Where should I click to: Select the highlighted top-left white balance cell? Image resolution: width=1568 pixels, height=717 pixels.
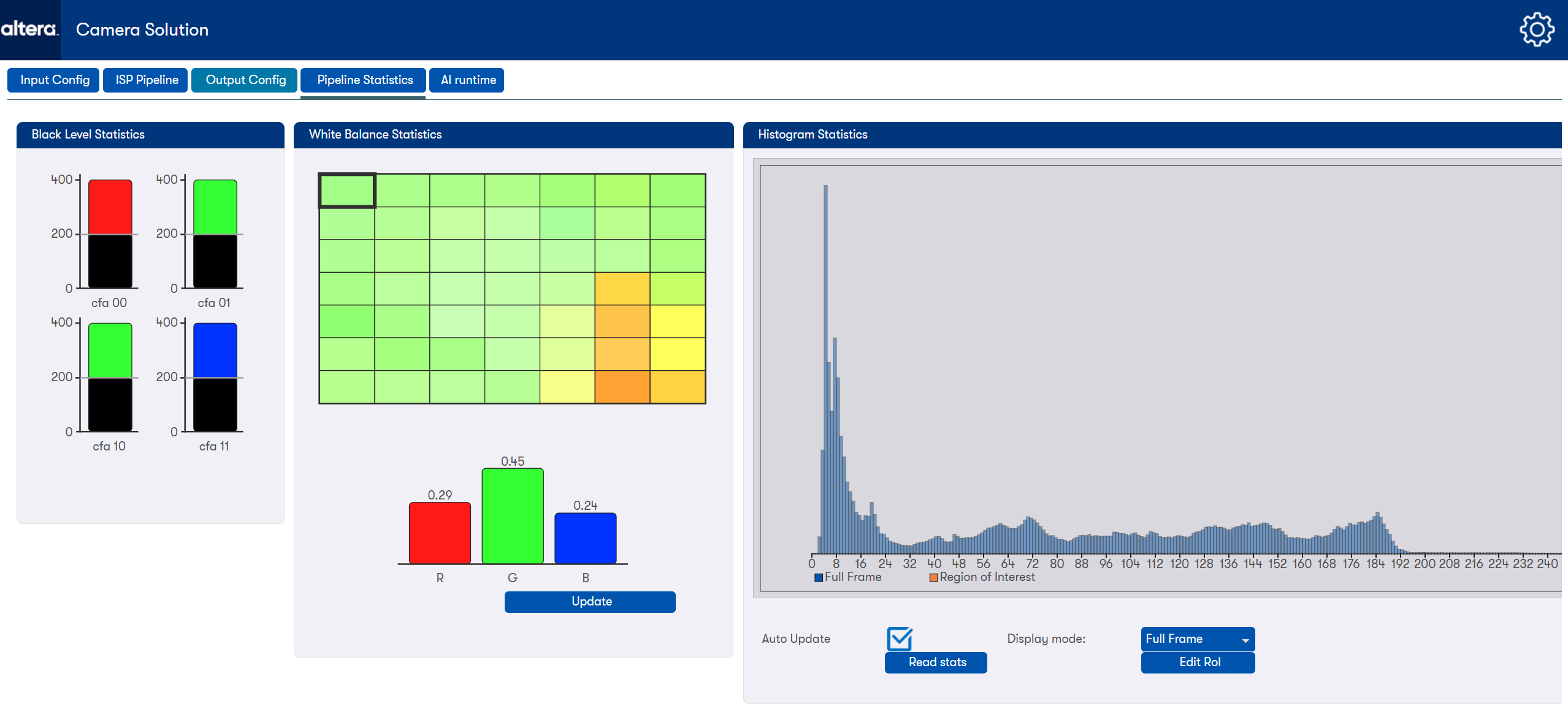(x=346, y=190)
